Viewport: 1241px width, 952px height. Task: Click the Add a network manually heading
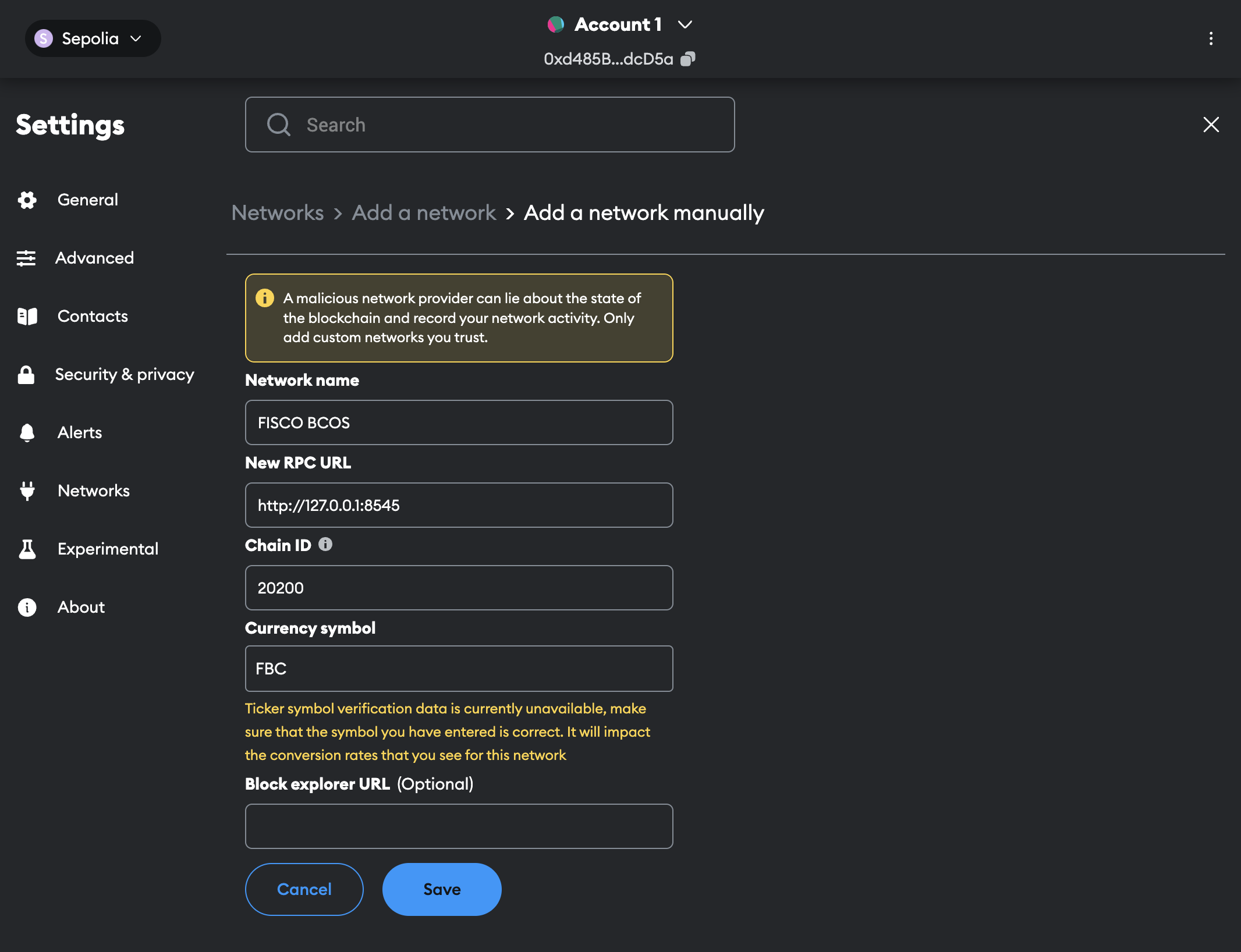[x=644, y=212]
